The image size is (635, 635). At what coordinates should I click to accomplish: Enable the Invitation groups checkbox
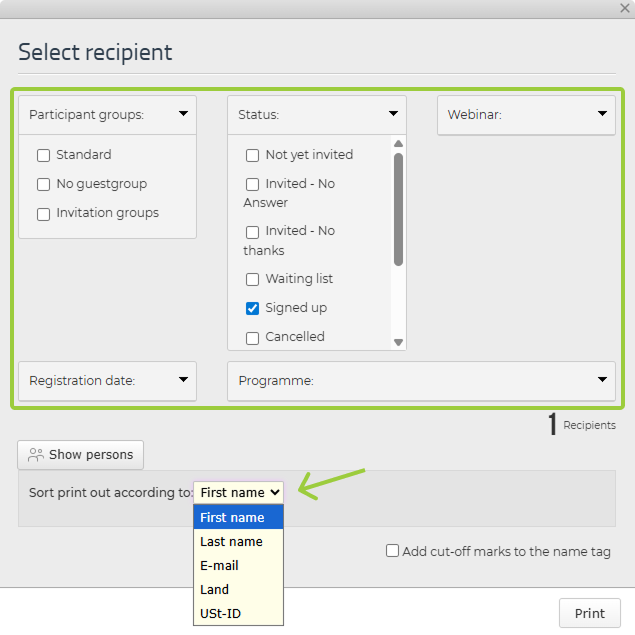click(43, 213)
